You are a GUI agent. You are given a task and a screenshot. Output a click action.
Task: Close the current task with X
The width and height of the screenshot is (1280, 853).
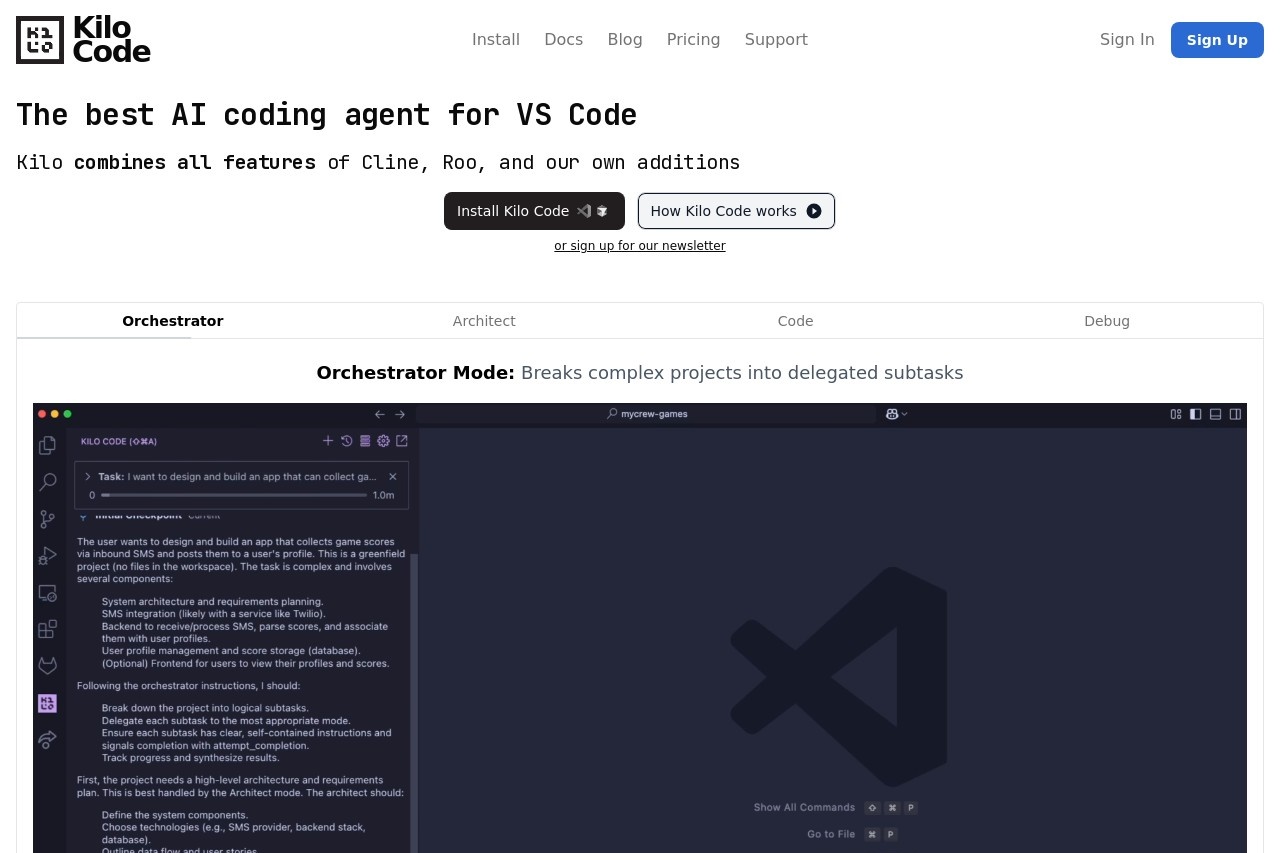click(393, 477)
